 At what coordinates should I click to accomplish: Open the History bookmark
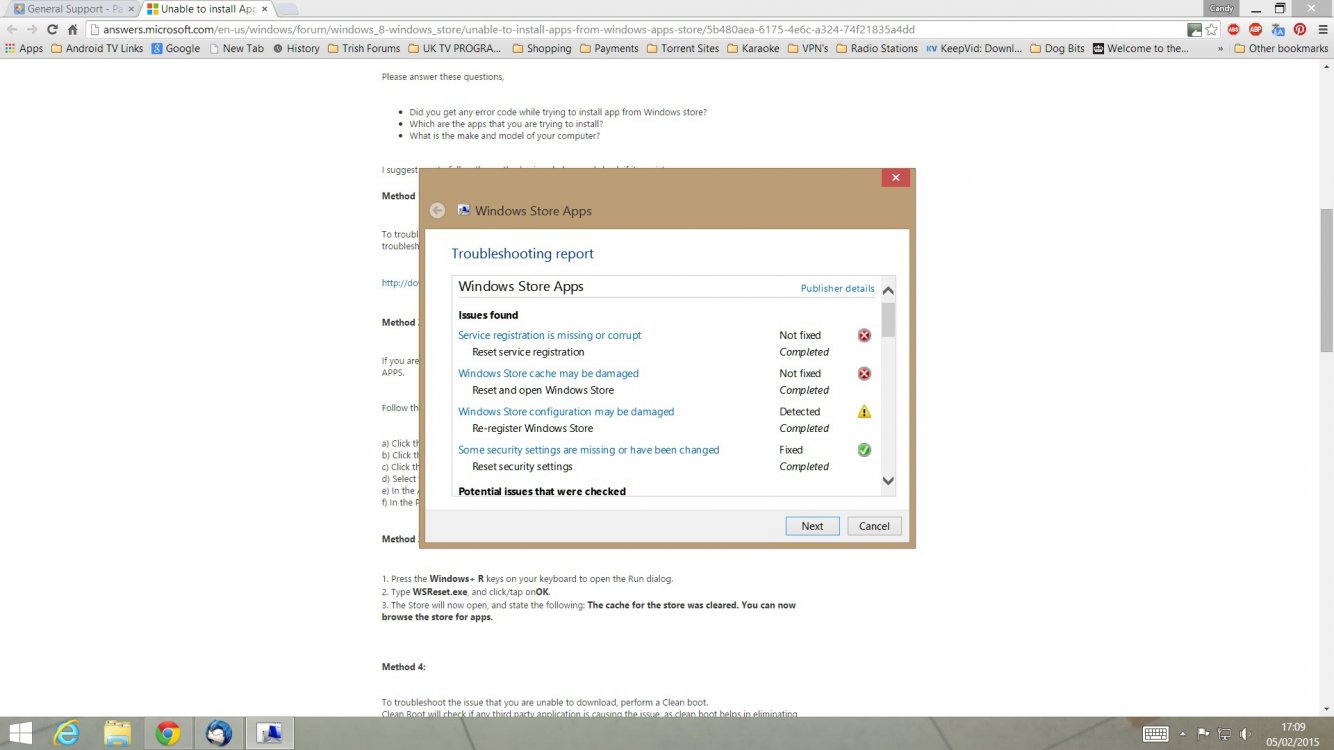[296, 48]
